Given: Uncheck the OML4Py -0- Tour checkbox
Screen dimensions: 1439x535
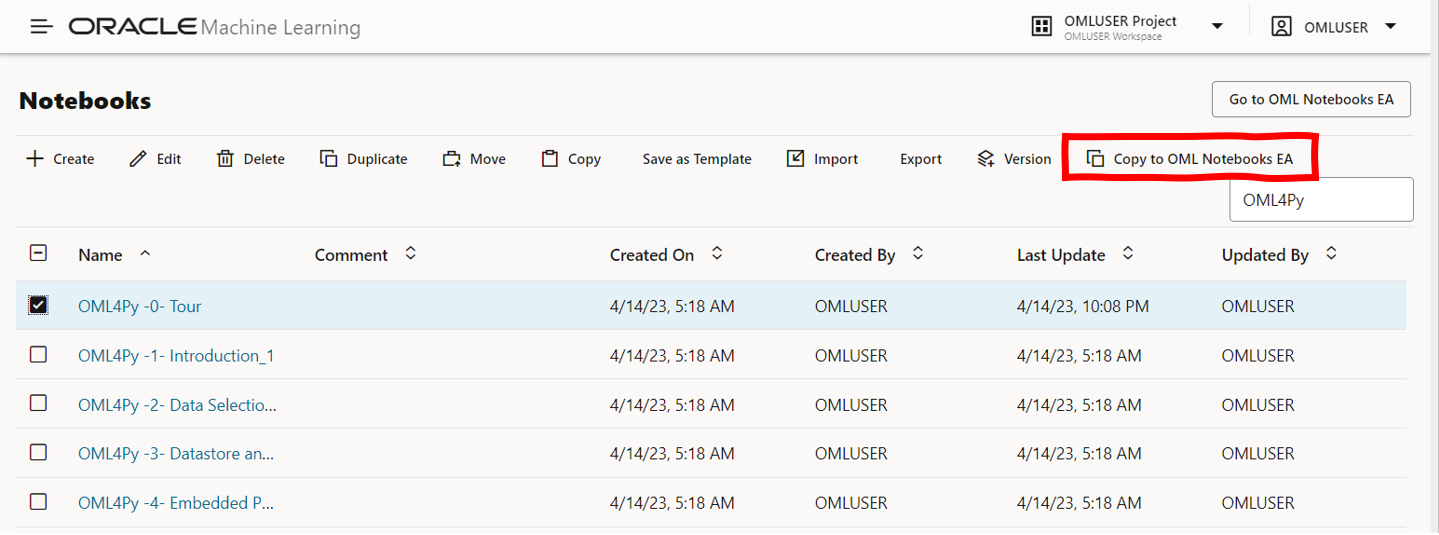Looking at the screenshot, I should pyautogui.click(x=38, y=305).
